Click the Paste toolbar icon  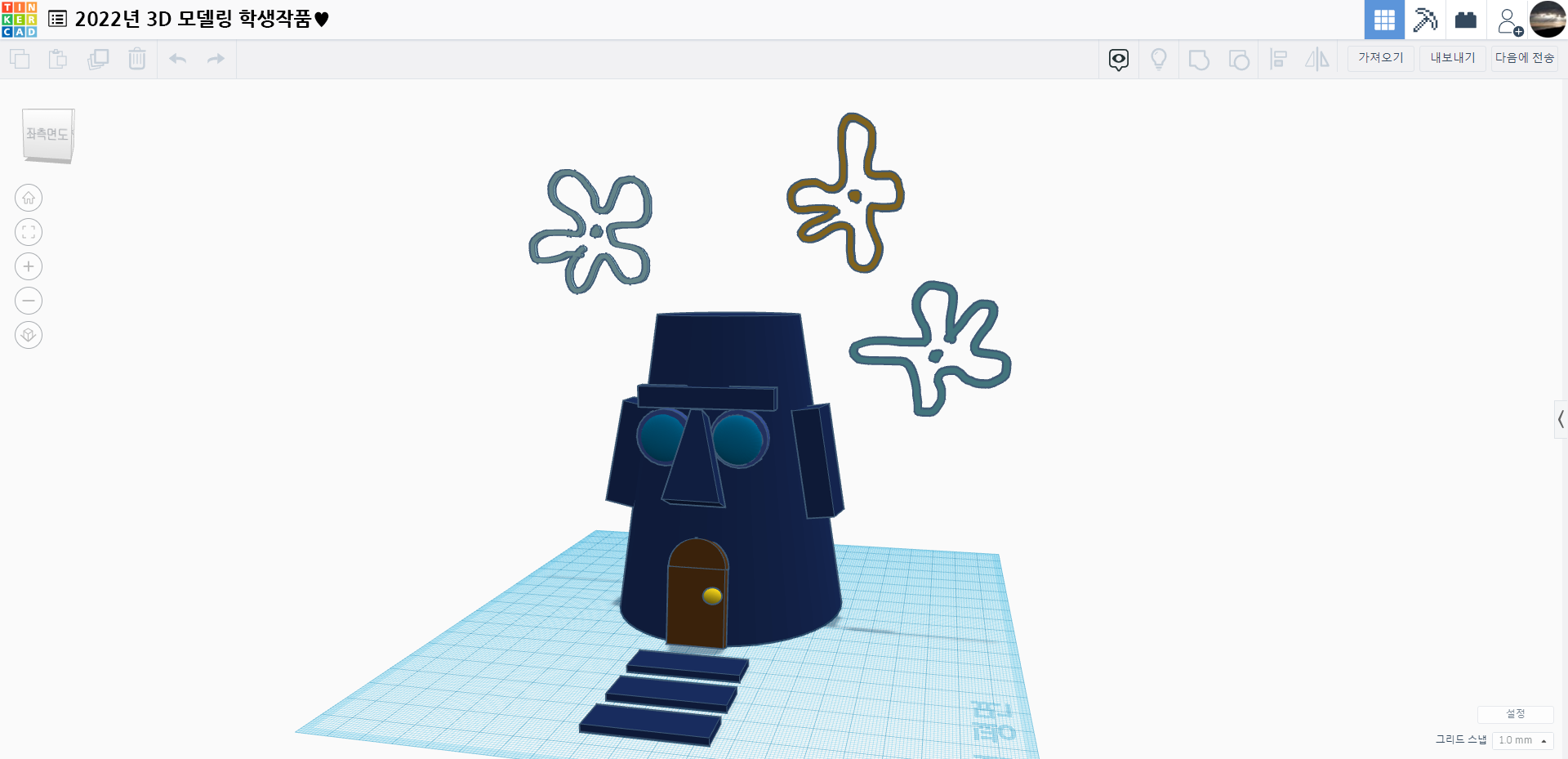click(58, 59)
